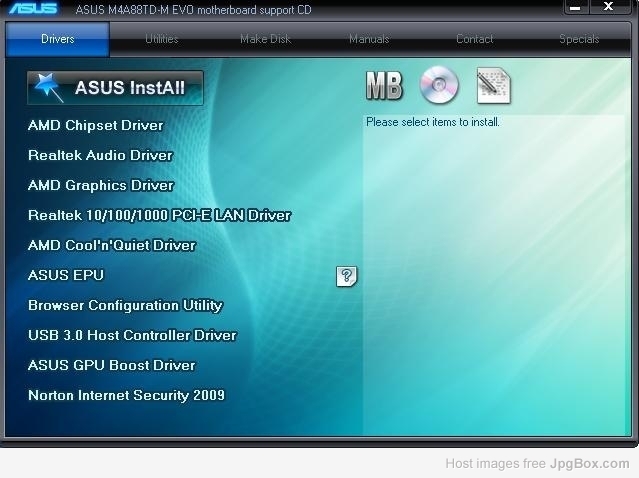The image size is (639, 478).
Task: Select Realtek Audio Driver
Action: [100, 155]
